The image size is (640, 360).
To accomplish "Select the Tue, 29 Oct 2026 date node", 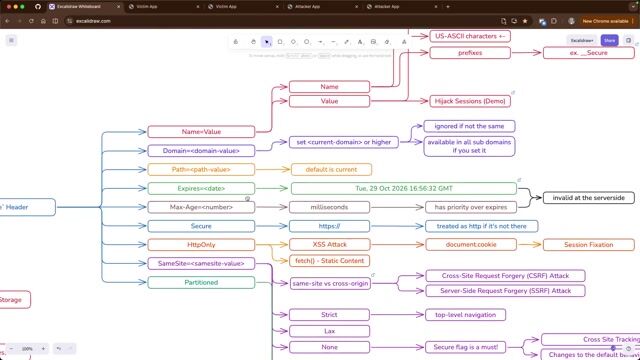I will [404, 188].
